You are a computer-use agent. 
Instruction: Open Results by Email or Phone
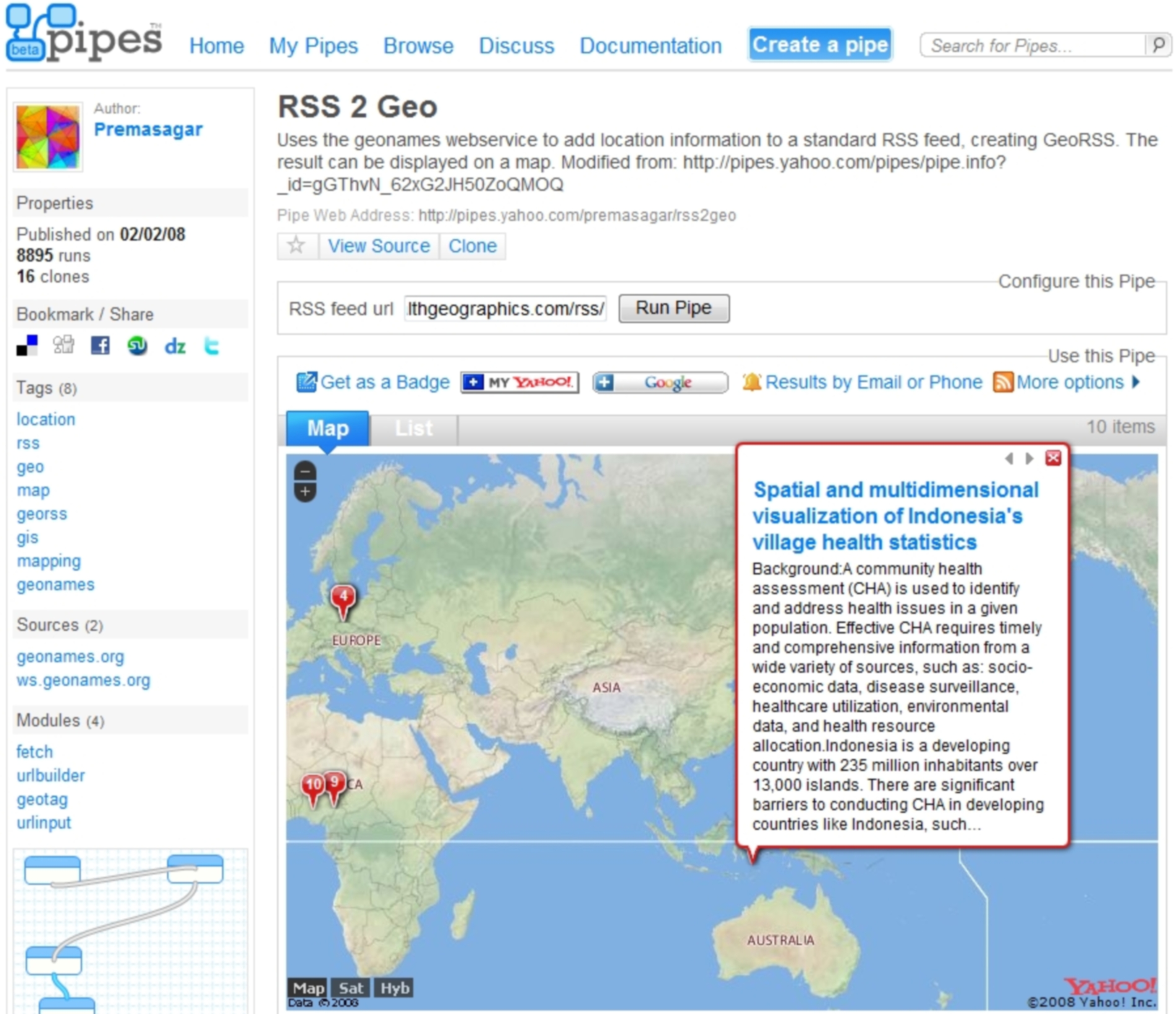pos(874,382)
